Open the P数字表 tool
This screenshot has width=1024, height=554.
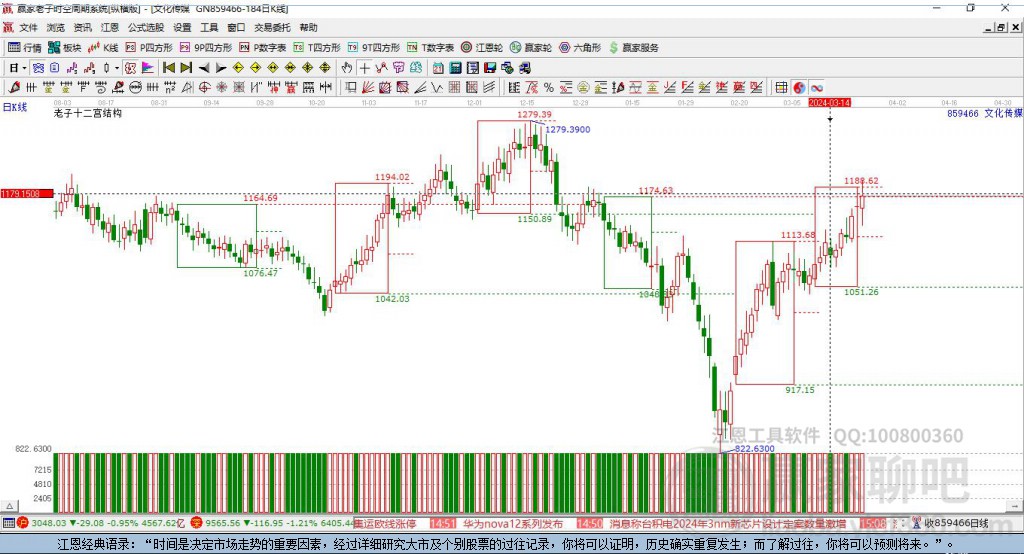click(x=263, y=48)
